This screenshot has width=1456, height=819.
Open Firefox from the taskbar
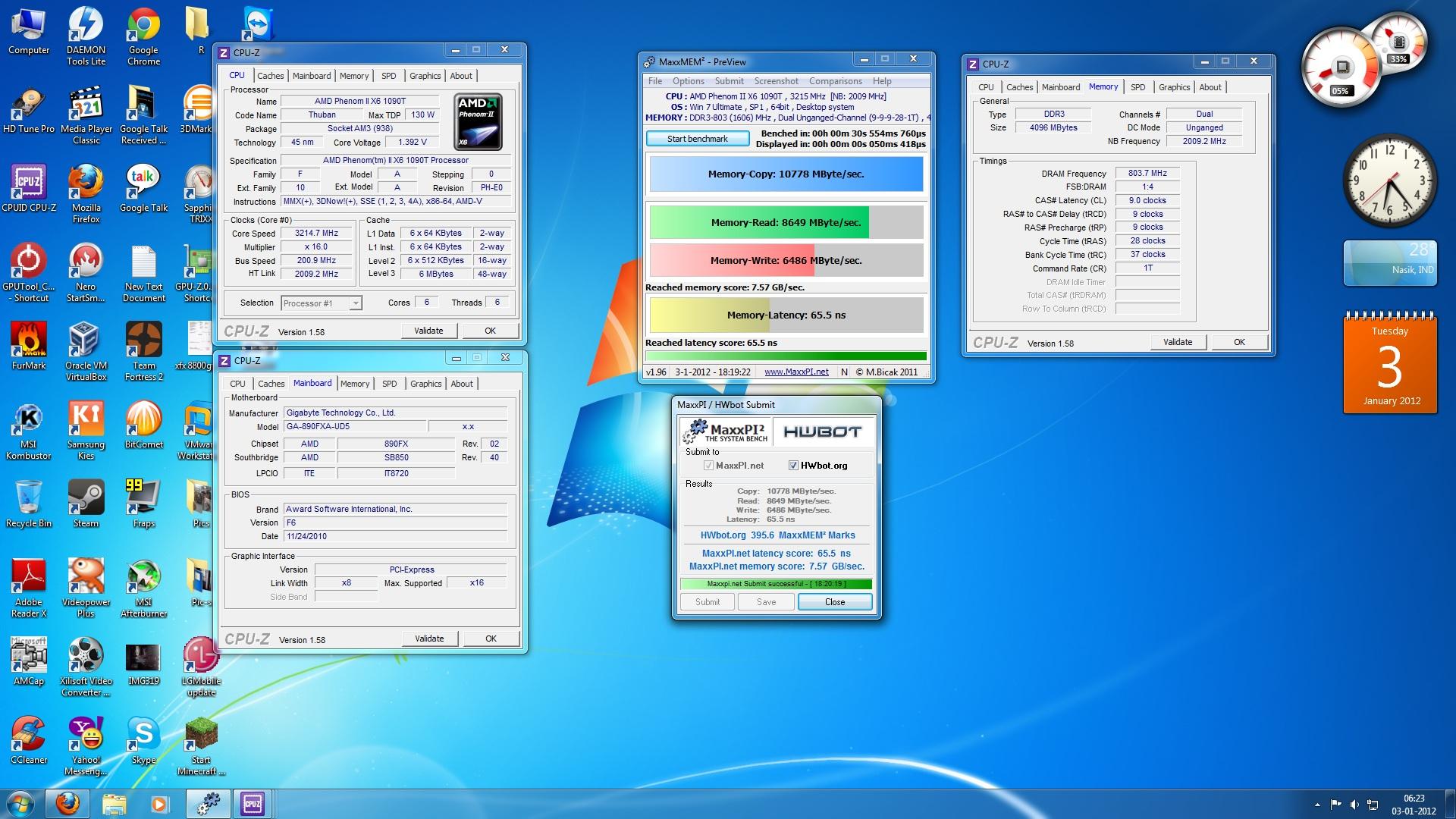[x=67, y=804]
